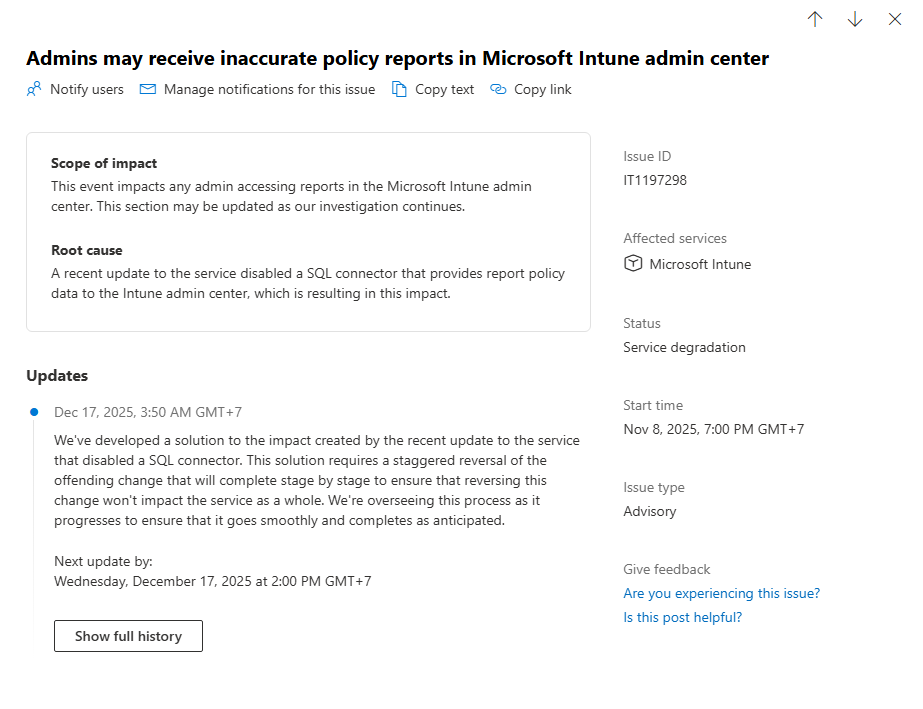Copy link to this issue
The width and height of the screenshot is (923, 709).
coord(542,89)
